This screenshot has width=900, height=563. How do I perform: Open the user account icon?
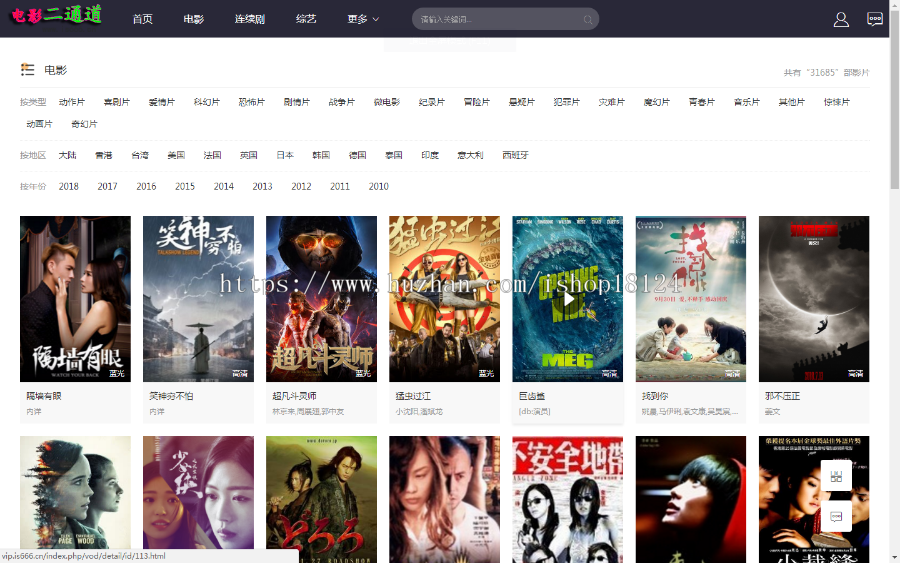(841, 20)
